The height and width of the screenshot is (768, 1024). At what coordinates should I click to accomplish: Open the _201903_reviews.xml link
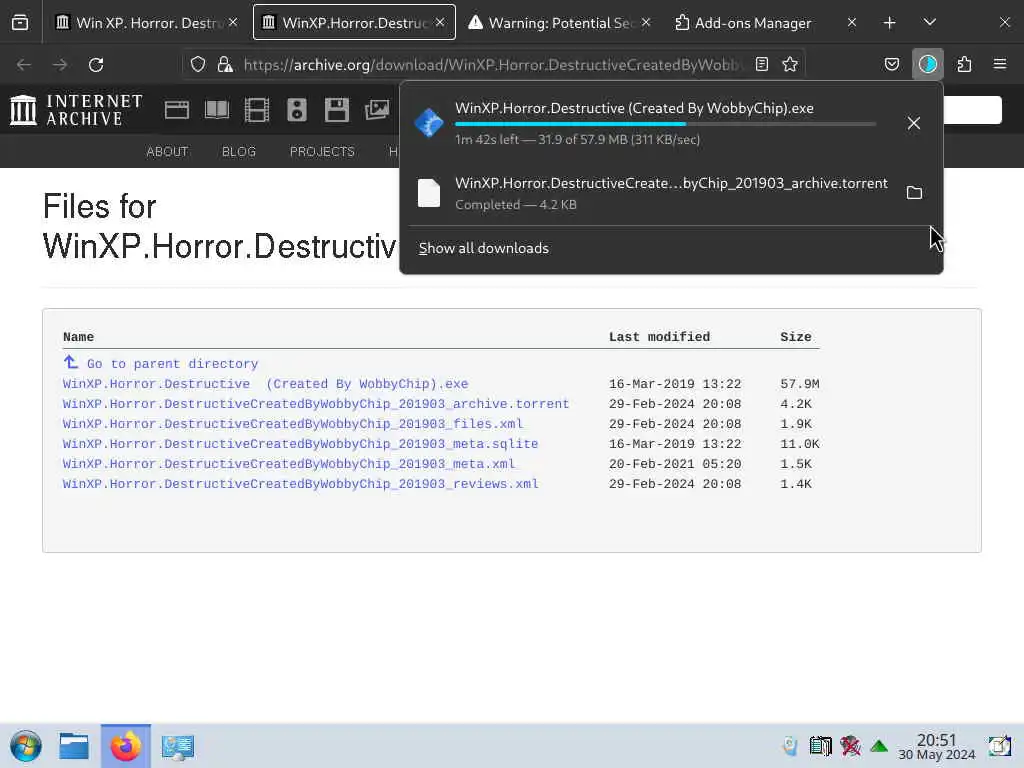[300, 485]
